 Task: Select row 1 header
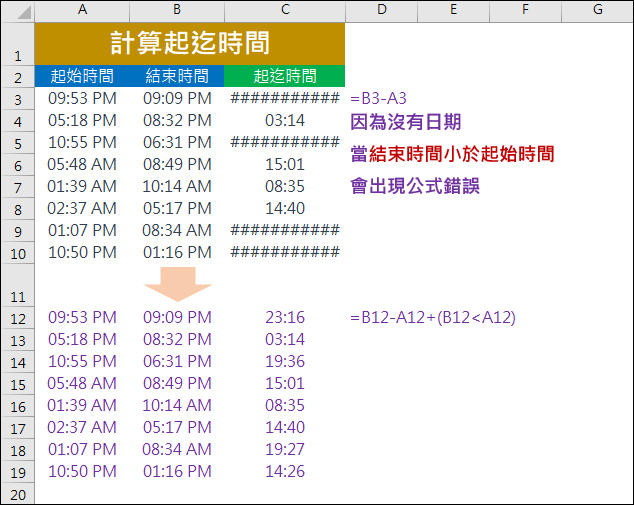coord(18,44)
